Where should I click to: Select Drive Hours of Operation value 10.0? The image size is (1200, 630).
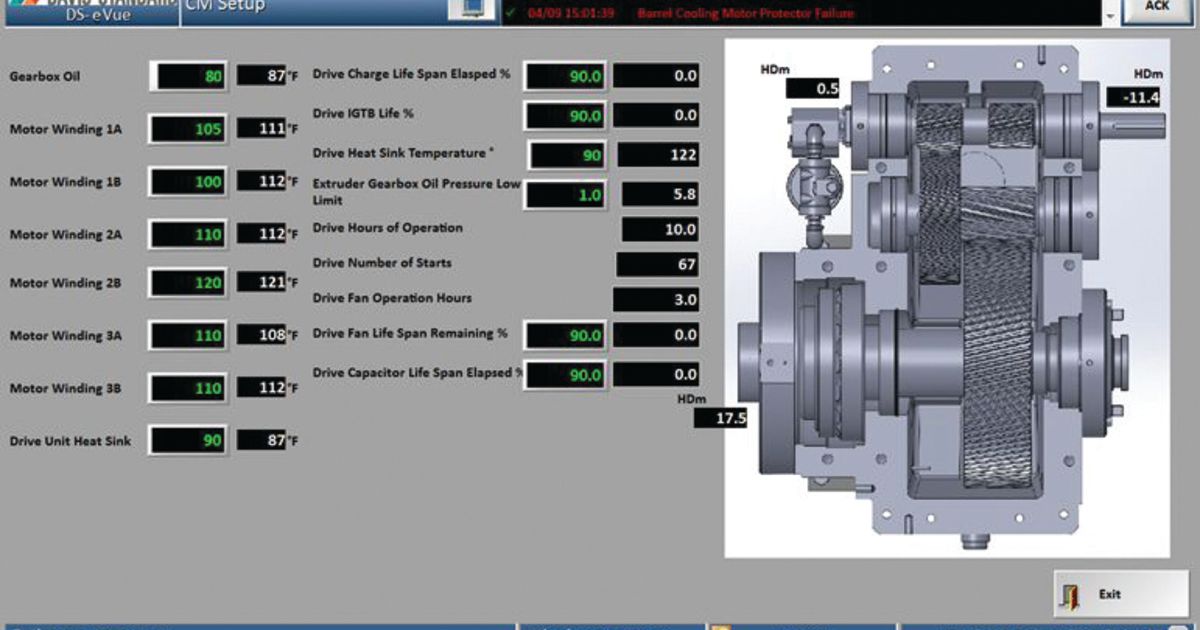point(660,229)
